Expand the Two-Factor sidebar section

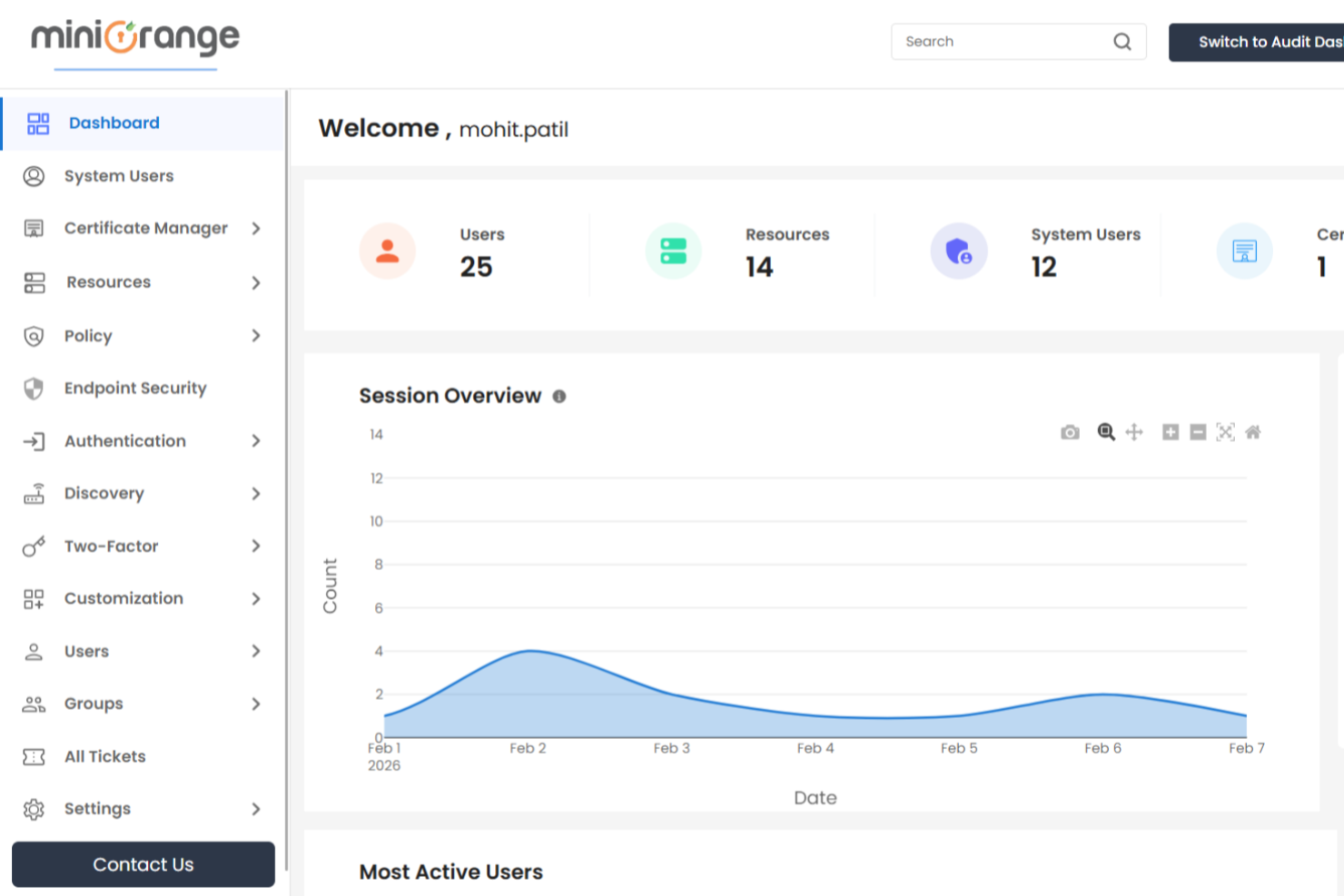pyautogui.click(x=257, y=546)
